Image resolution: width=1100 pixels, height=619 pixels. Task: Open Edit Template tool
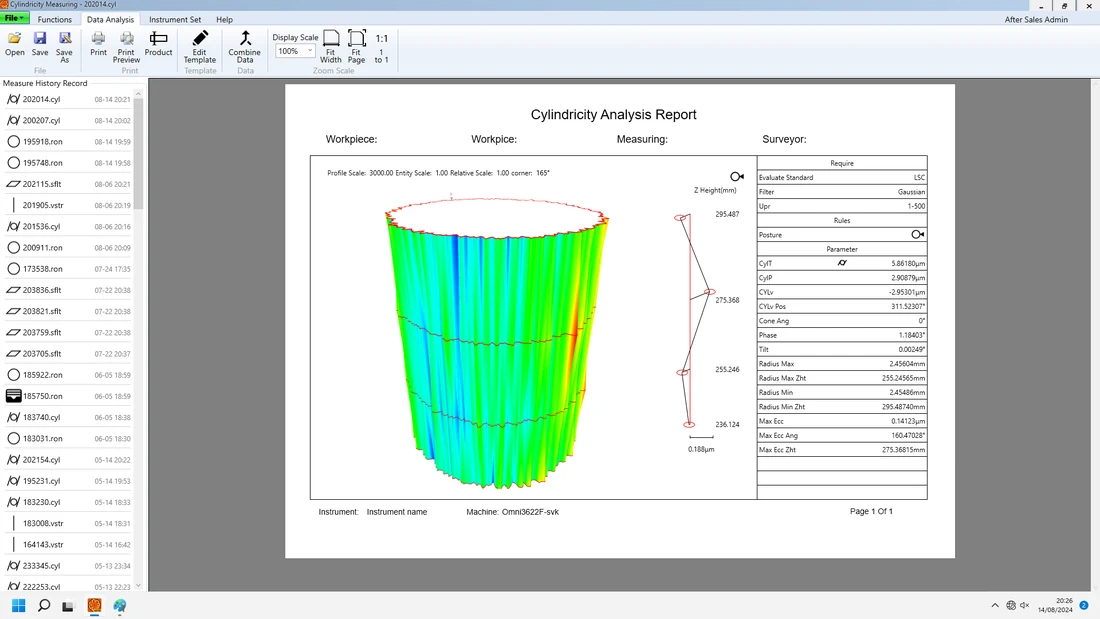point(200,47)
